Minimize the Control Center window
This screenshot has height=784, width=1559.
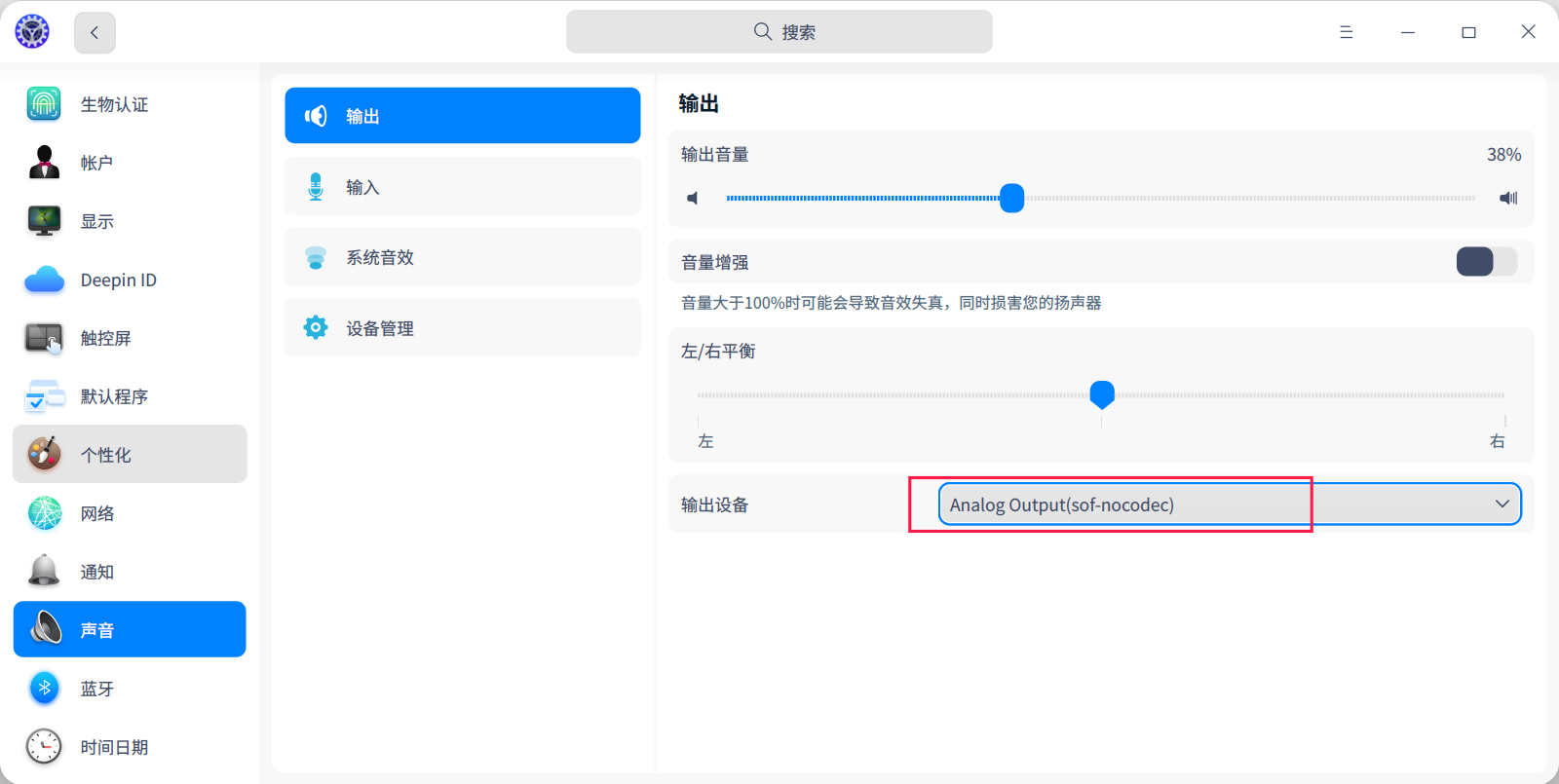[x=1408, y=32]
